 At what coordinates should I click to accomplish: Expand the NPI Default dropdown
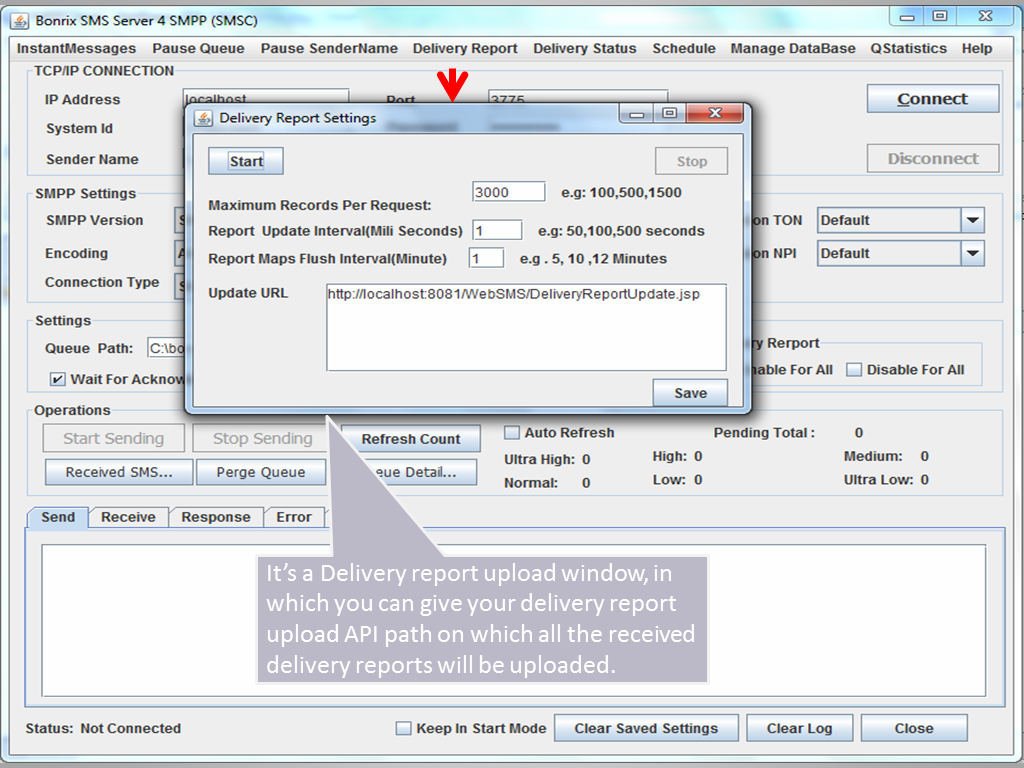coord(972,253)
